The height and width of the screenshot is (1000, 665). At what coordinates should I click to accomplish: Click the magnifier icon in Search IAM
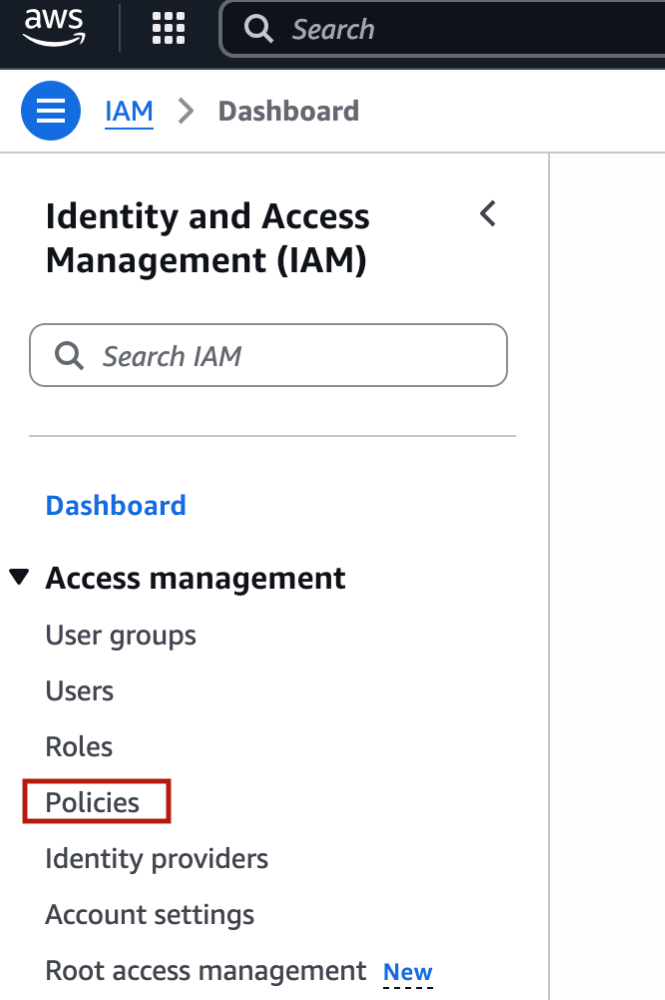pos(69,355)
